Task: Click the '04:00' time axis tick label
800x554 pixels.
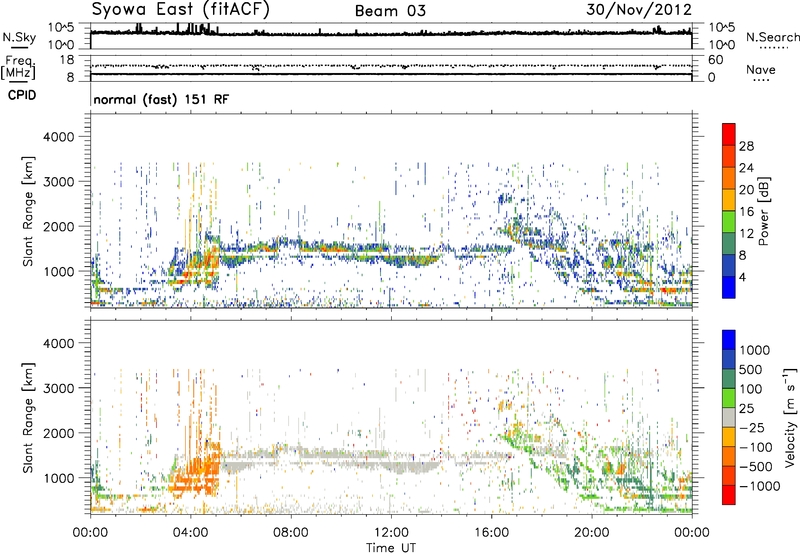Action: pyautogui.click(x=191, y=533)
